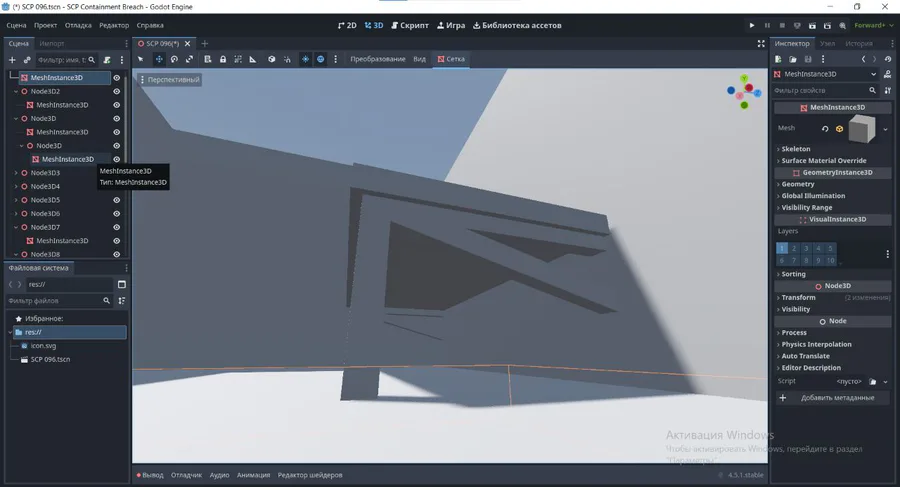Open the Mesh resource dropdown arrow

885,129
